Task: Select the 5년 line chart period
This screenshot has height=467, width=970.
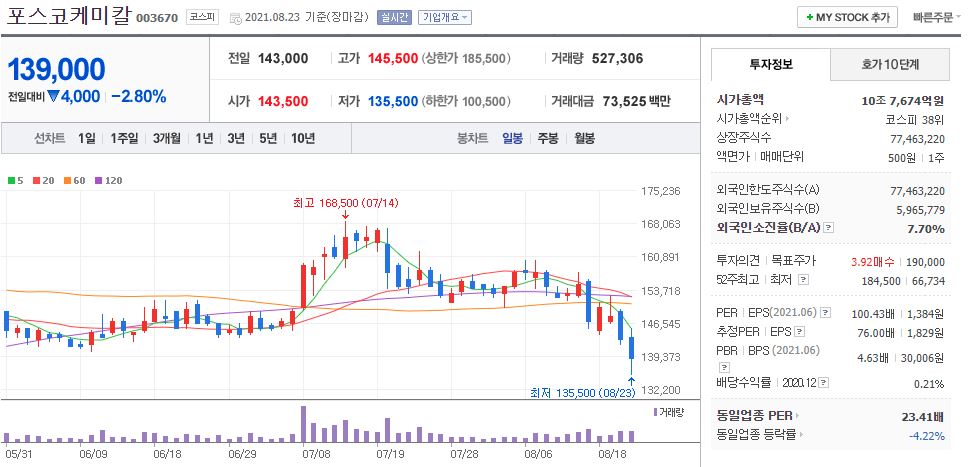Action: pos(268,139)
